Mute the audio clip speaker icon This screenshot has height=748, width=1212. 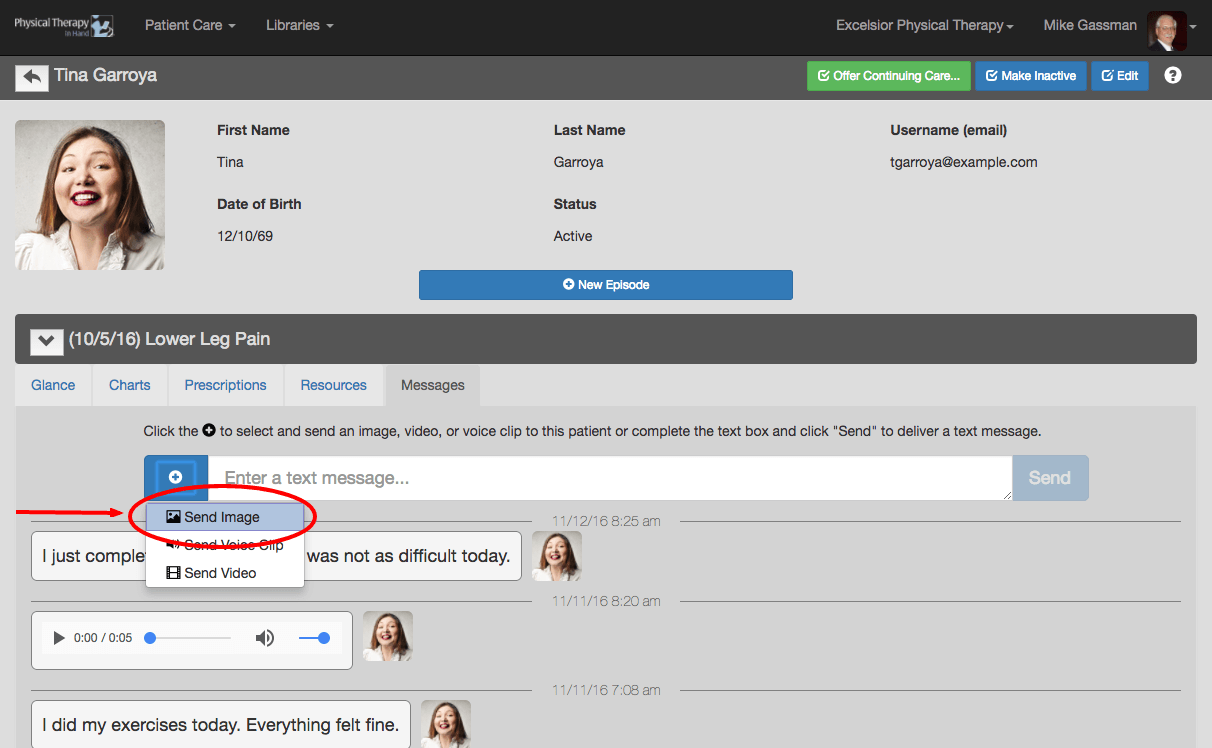pyautogui.click(x=265, y=638)
